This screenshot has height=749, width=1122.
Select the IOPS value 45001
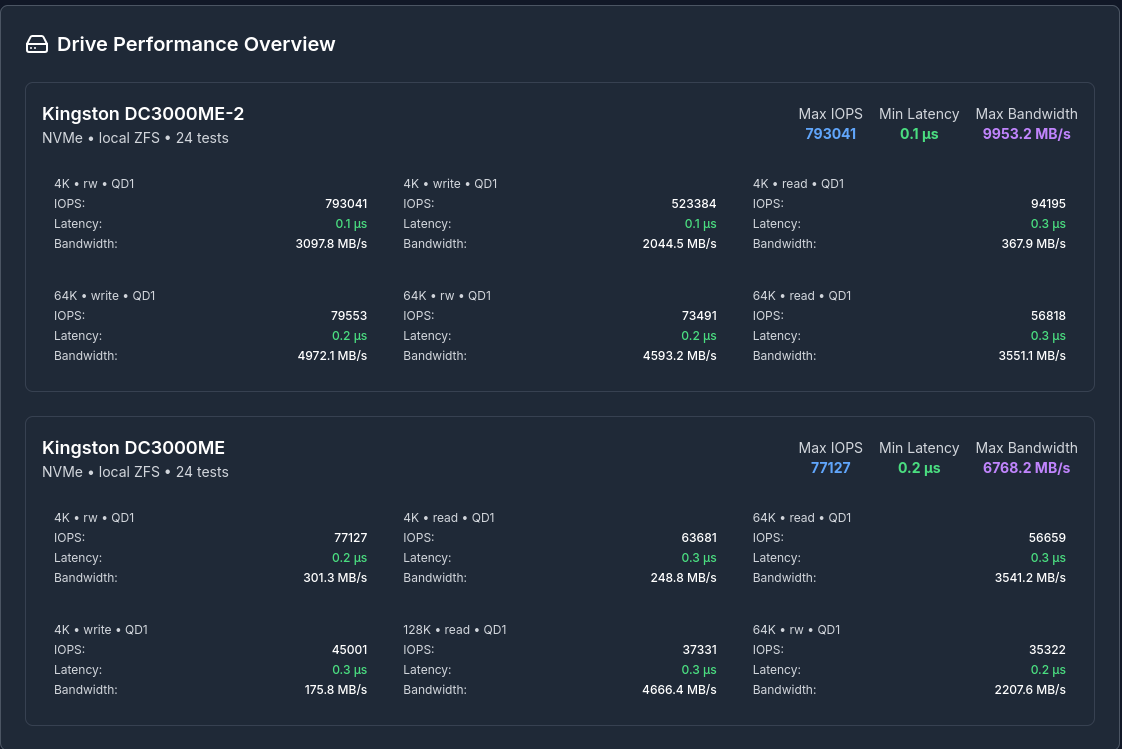pos(350,650)
